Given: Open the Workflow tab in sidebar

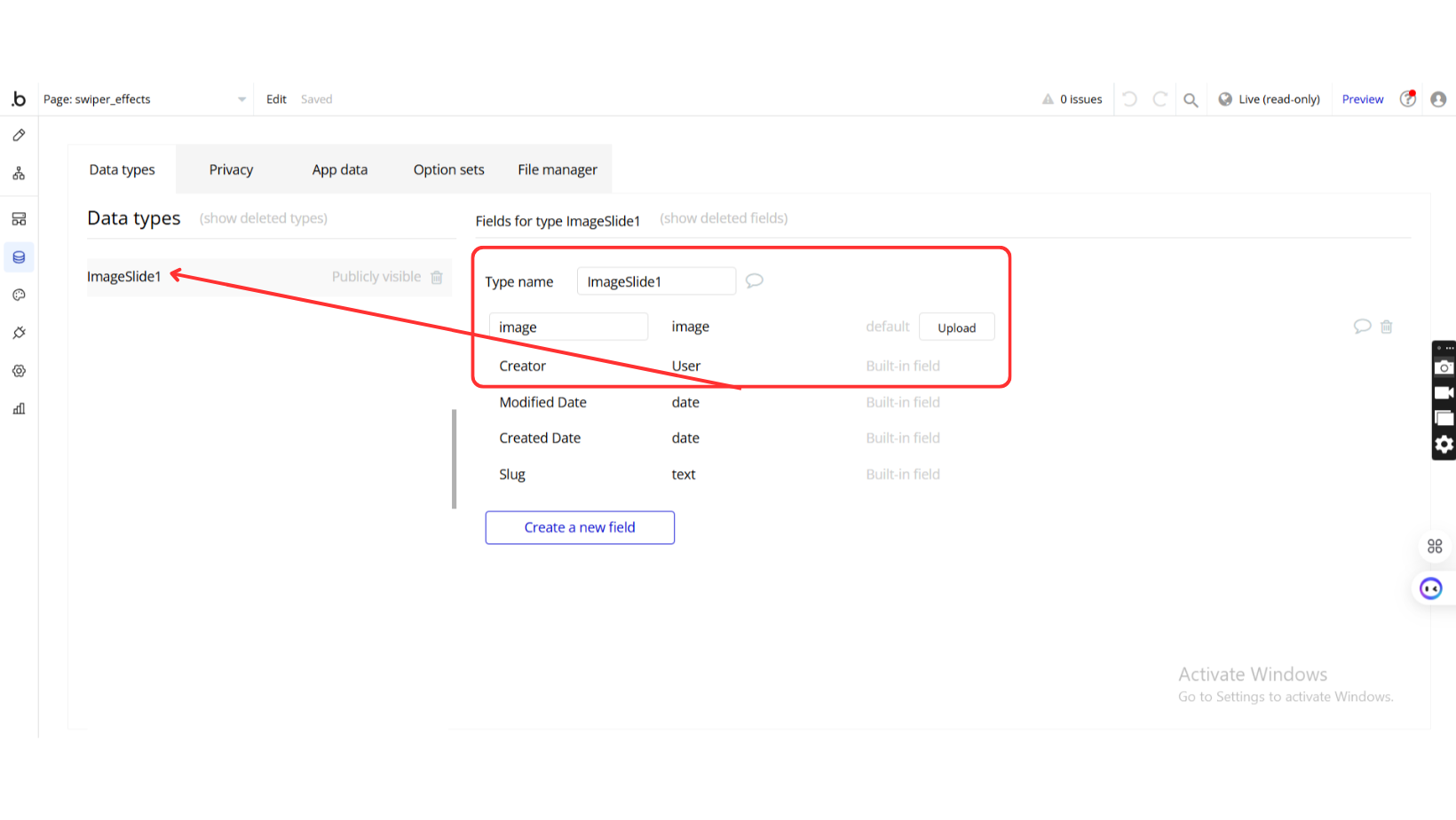Looking at the screenshot, I should pyautogui.click(x=19, y=174).
